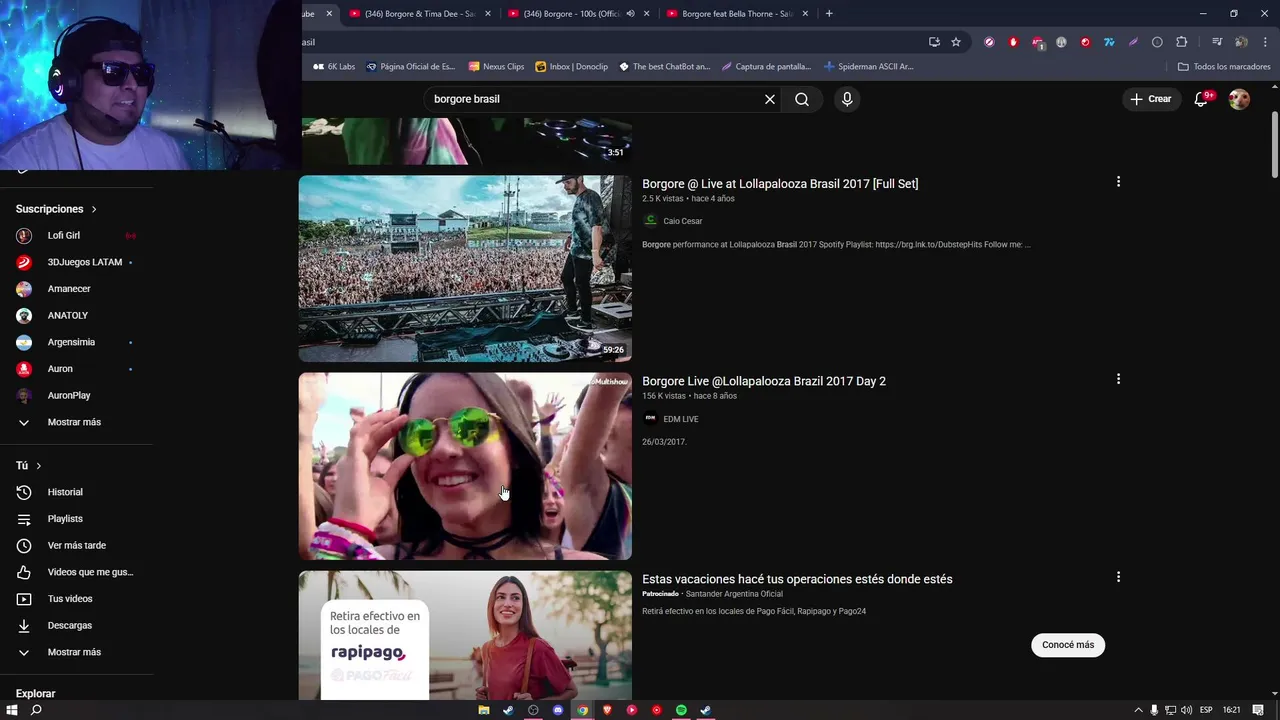
Task: Open Ver más tarde in the sidebar
Action: (x=76, y=545)
